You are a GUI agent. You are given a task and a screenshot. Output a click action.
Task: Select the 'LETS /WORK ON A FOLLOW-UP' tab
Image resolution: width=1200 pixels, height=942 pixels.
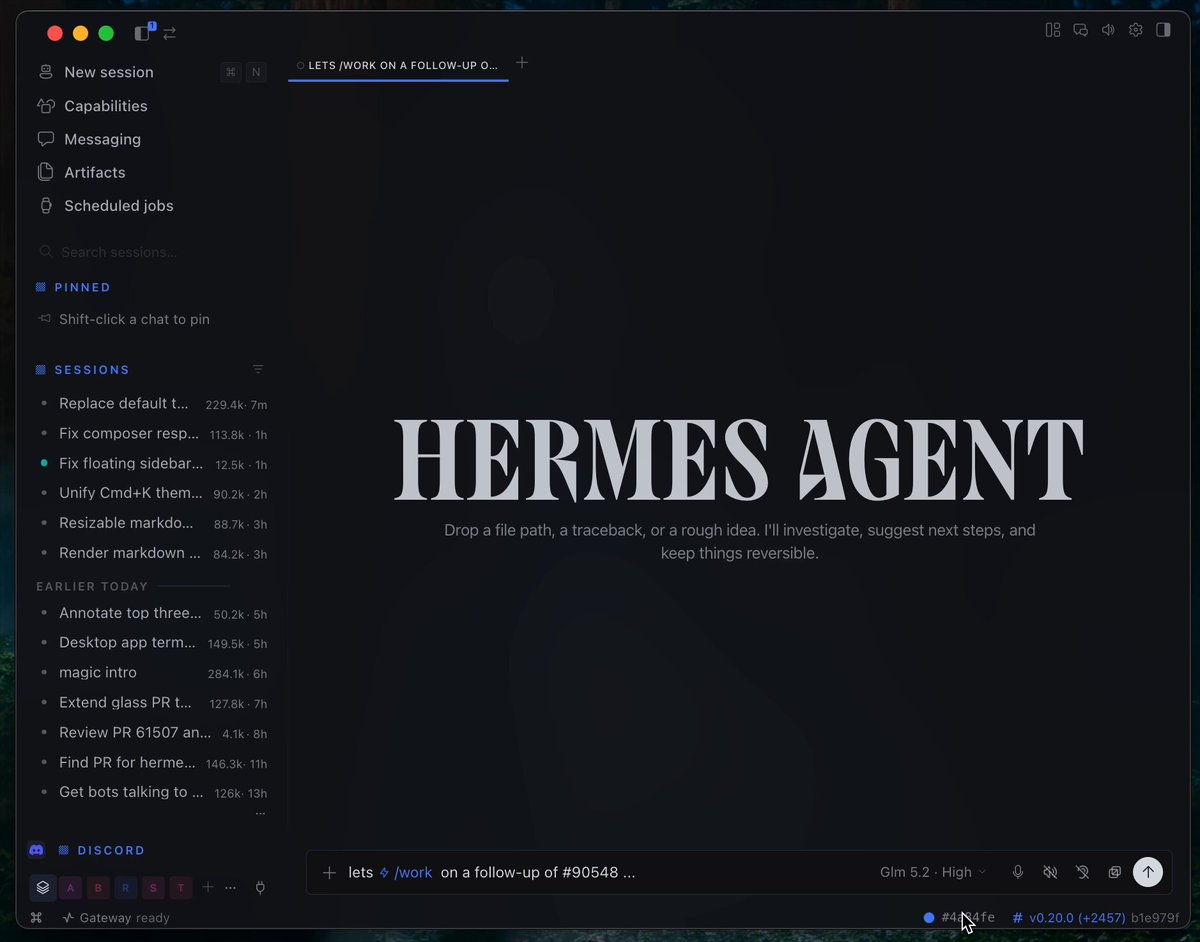point(398,65)
